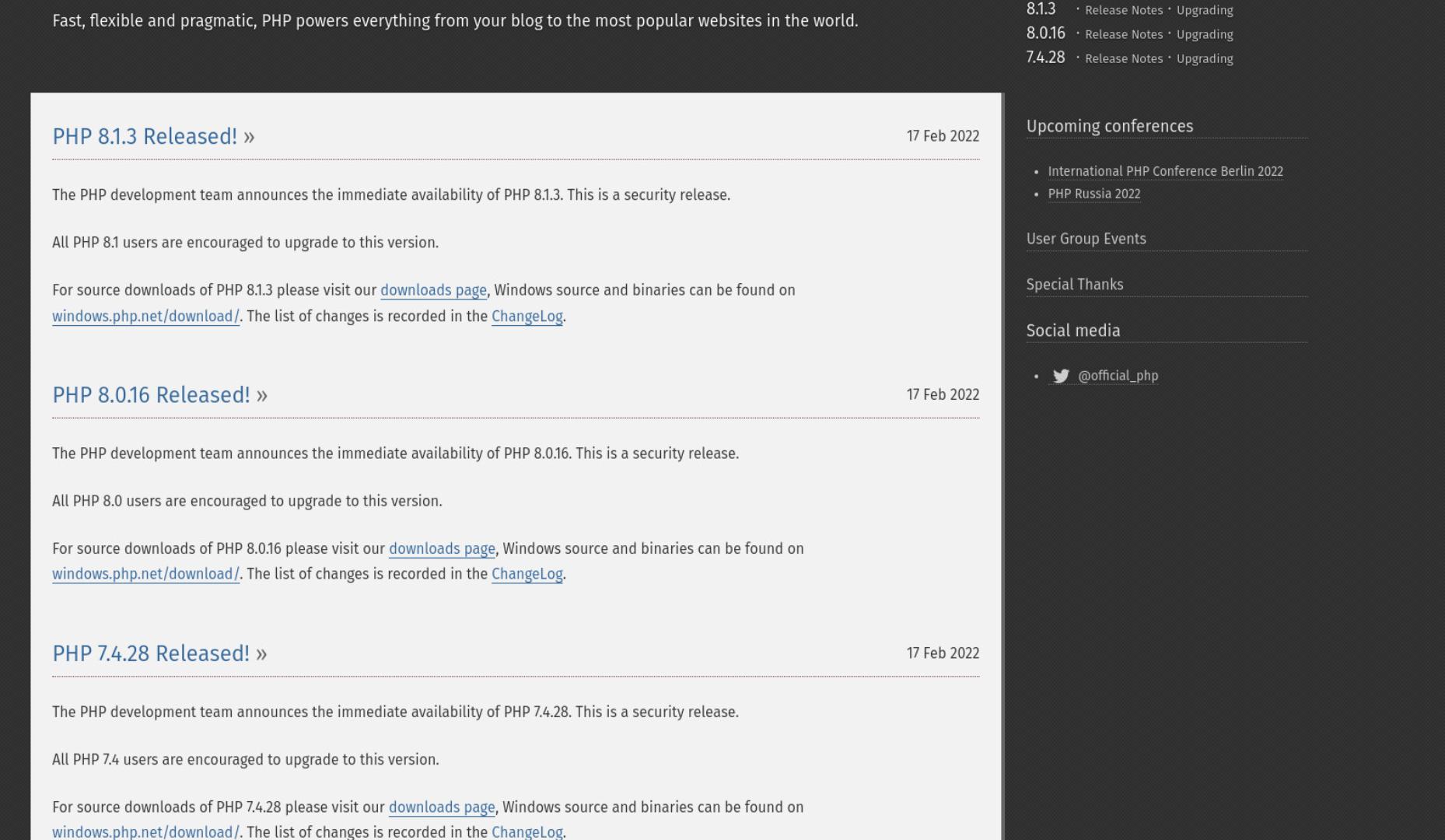Open User Group Events heading
The width and height of the screenshot is (1445, 840).
[x=1086, y=239]
